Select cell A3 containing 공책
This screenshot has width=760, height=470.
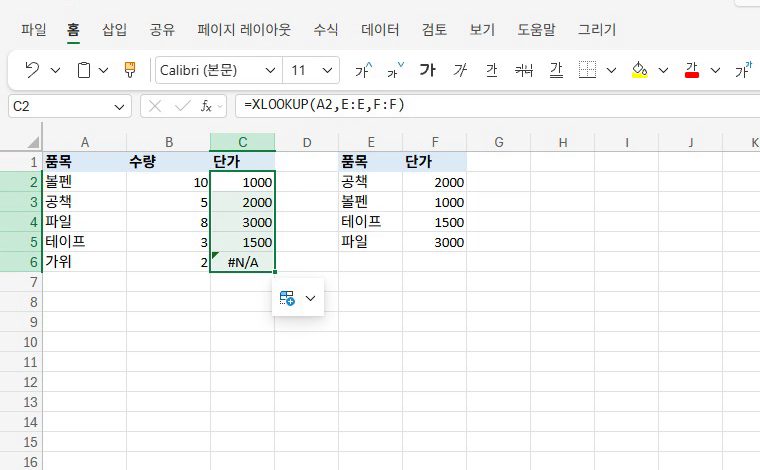pos(85,202)
